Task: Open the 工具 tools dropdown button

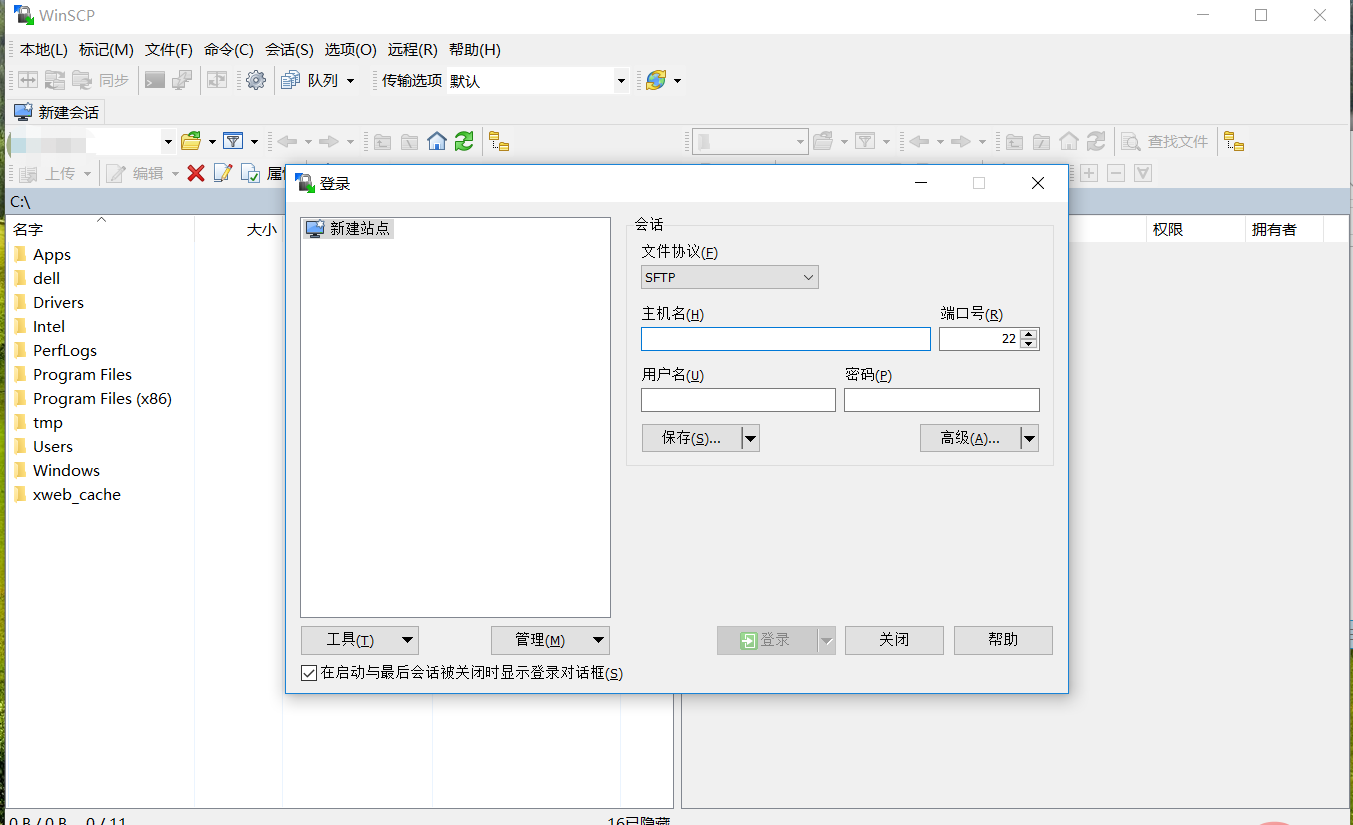Action: tap(360, 640)
